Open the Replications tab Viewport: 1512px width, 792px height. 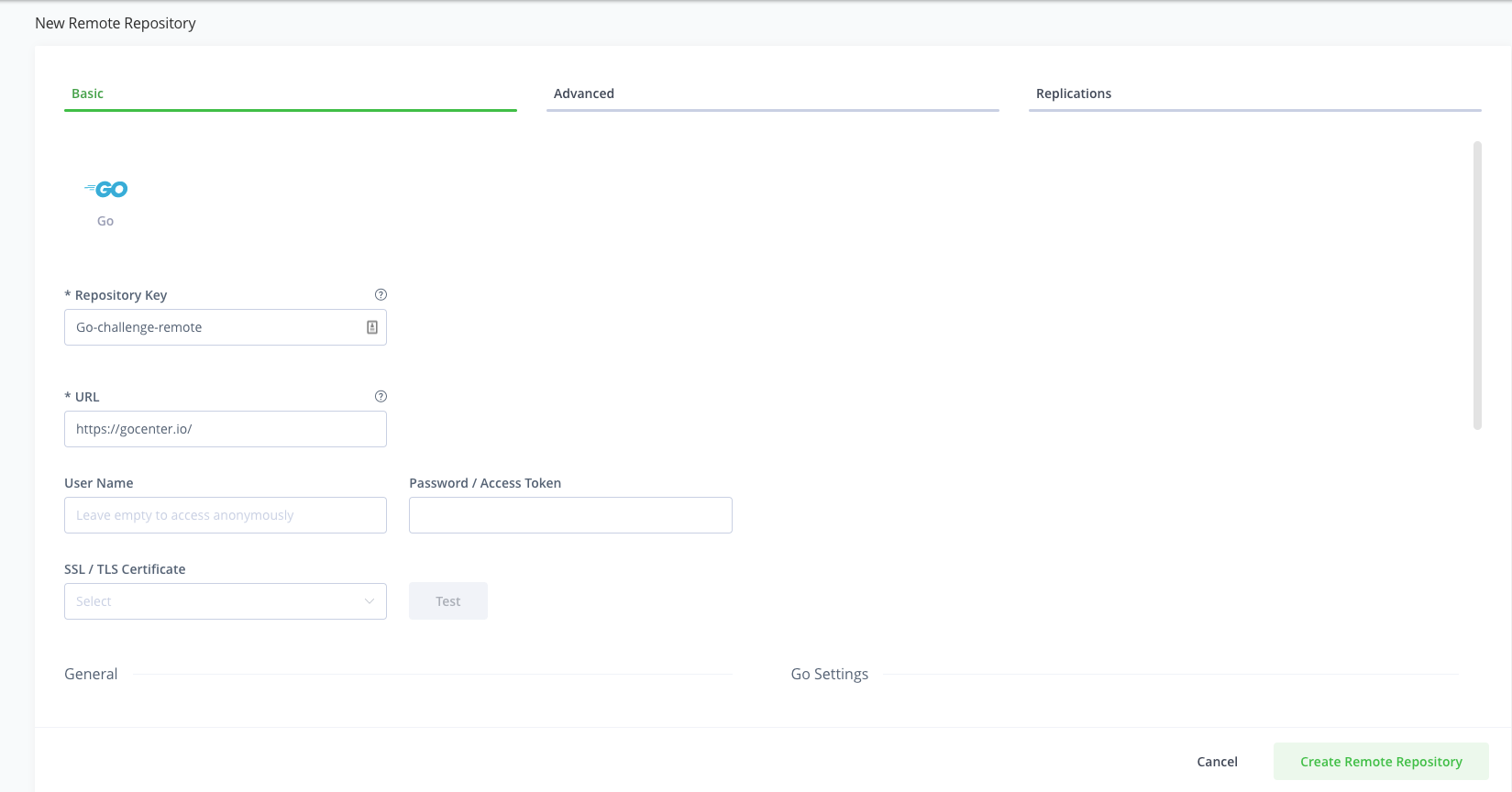1073,93
